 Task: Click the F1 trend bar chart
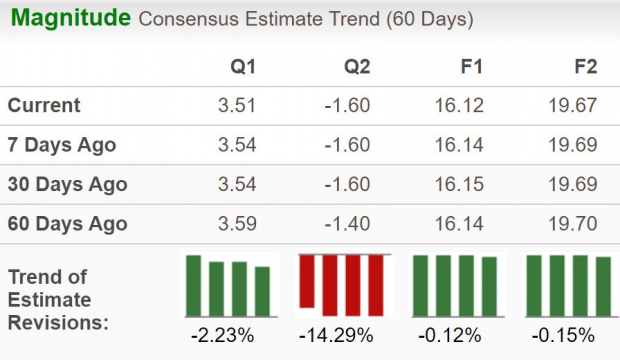point(457,286)
